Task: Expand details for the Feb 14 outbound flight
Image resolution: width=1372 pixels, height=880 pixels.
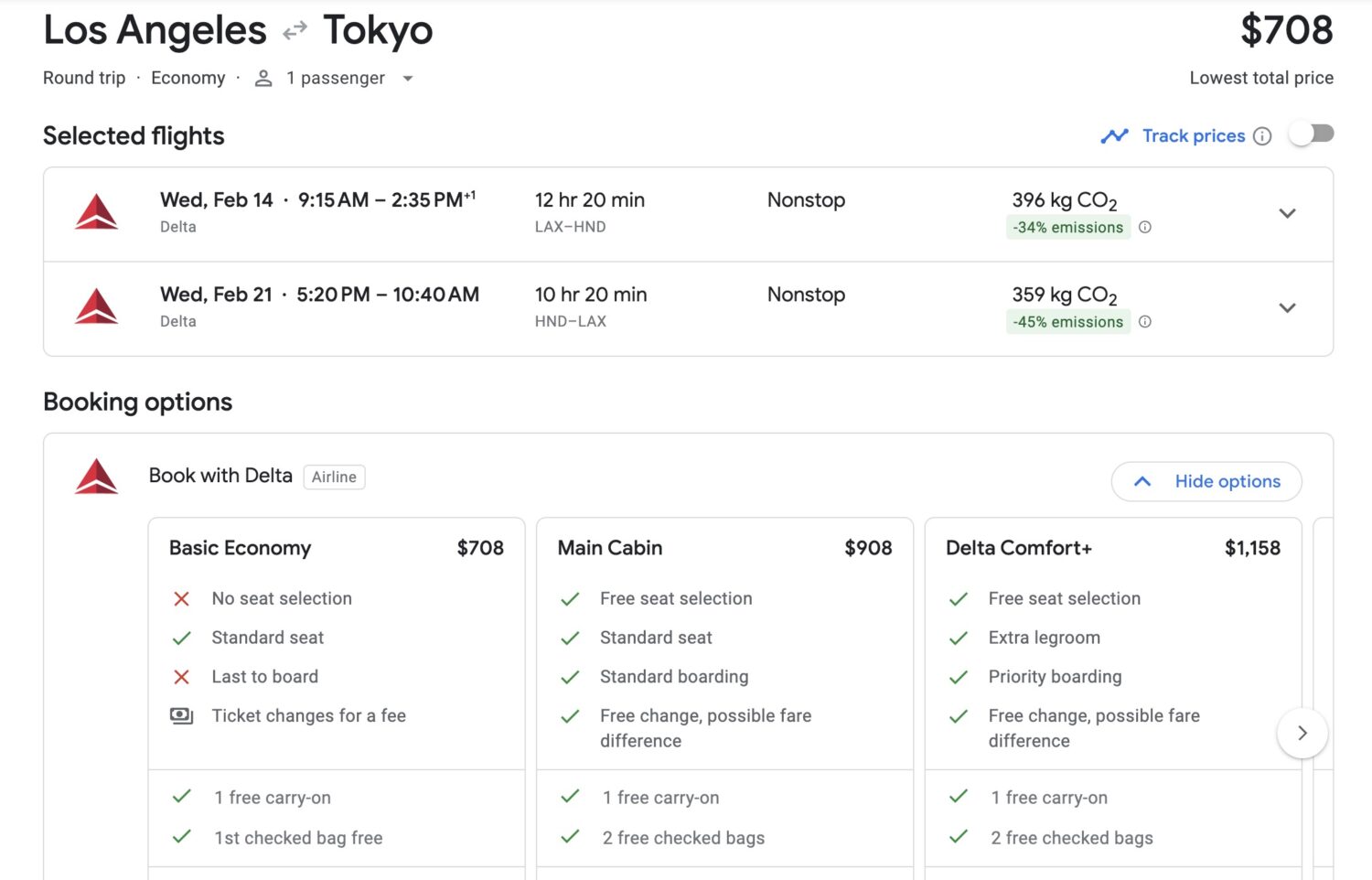Action: [1287, 213]
